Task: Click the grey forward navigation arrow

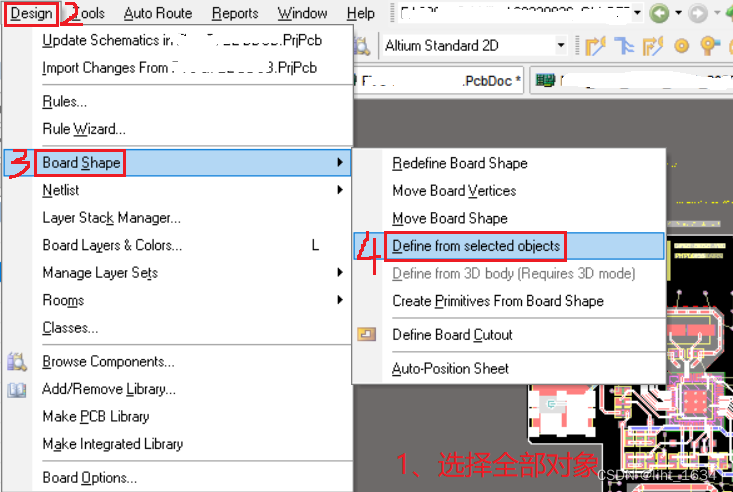Action: tap(698, 13)
